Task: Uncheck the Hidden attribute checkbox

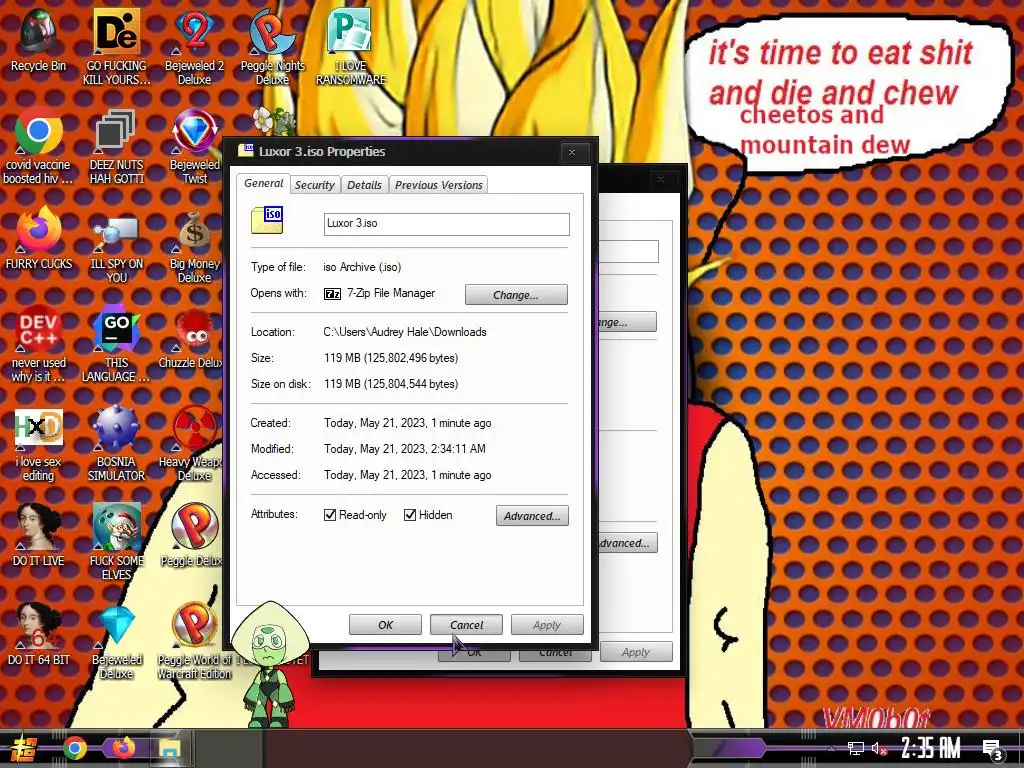Action: 409,515
